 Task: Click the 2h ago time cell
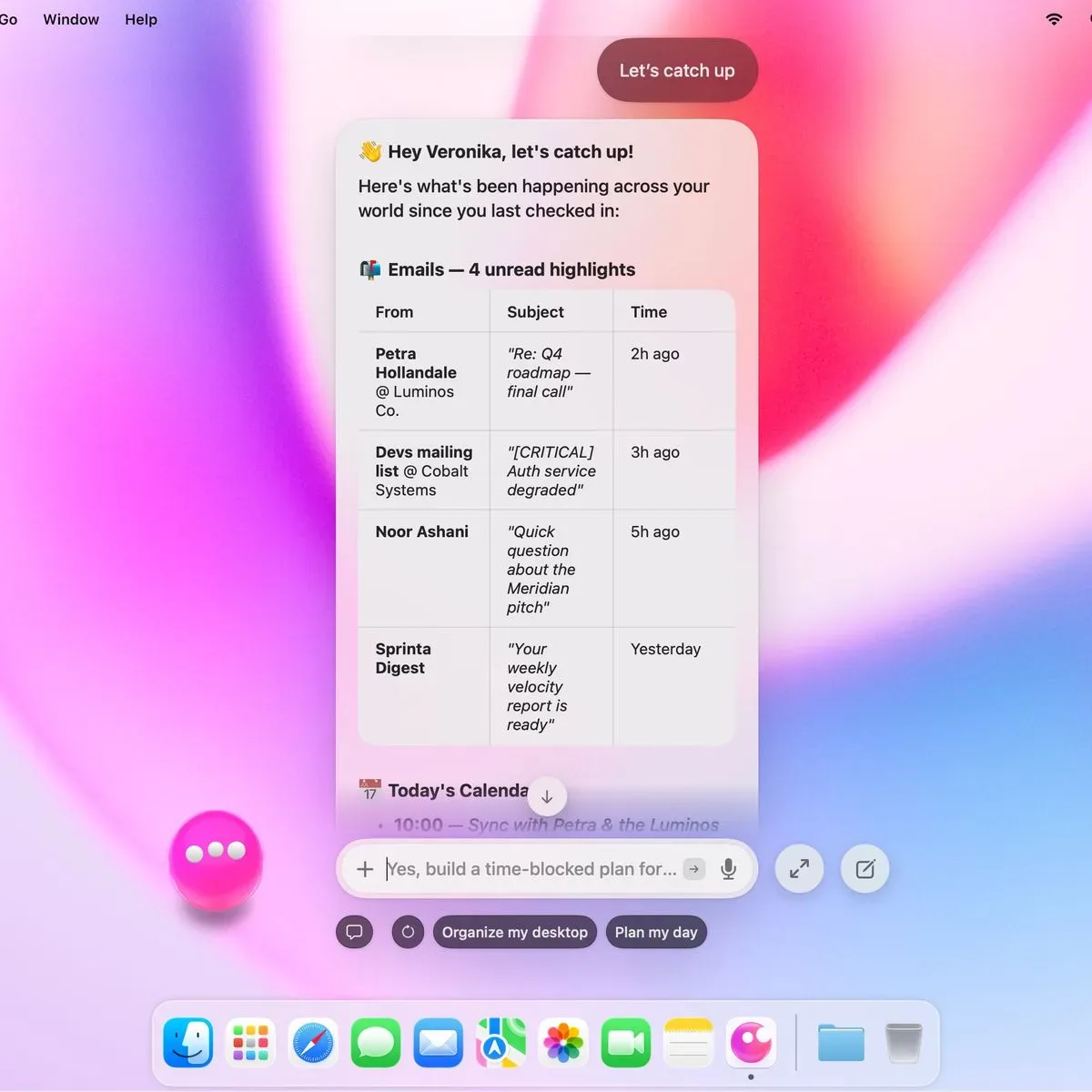(674, 381)
